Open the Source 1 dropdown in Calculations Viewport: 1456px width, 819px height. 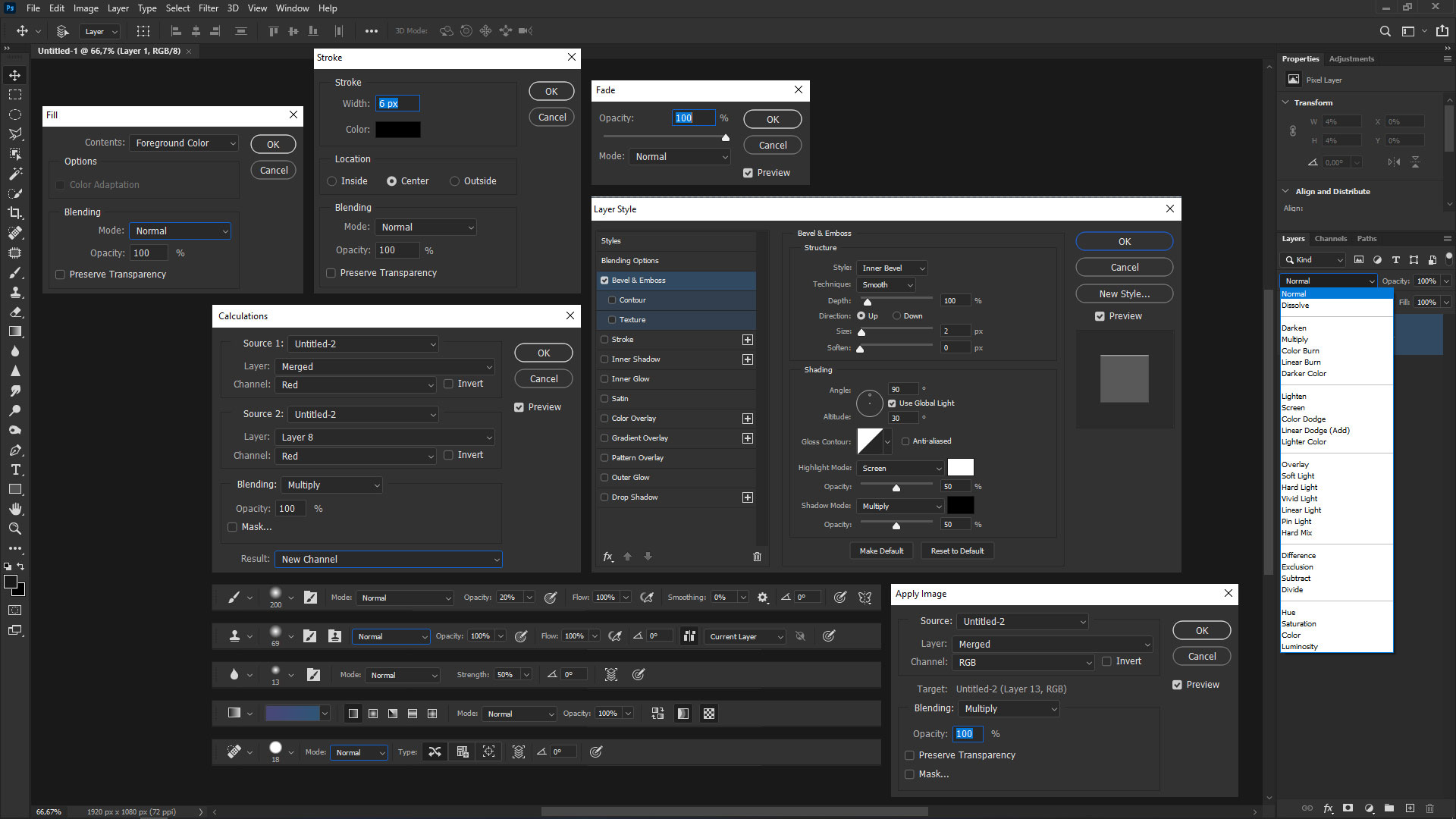pos(363,344)
